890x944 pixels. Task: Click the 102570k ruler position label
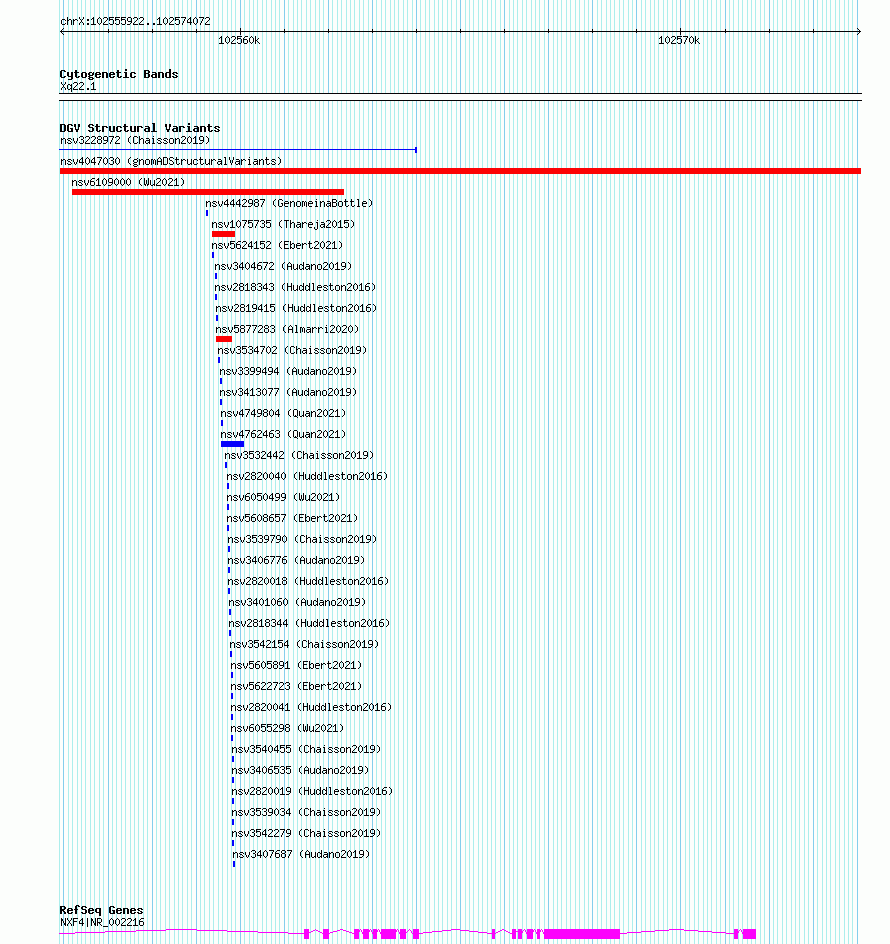[x=679, y=40]
